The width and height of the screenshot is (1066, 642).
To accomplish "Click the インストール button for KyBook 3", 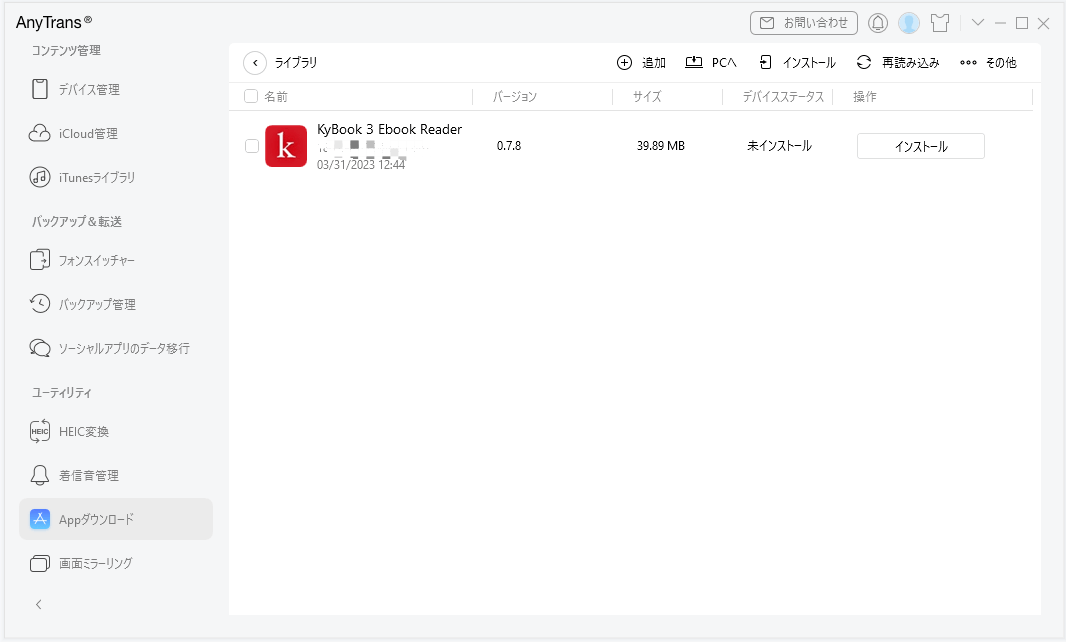I will pos(921,146).
